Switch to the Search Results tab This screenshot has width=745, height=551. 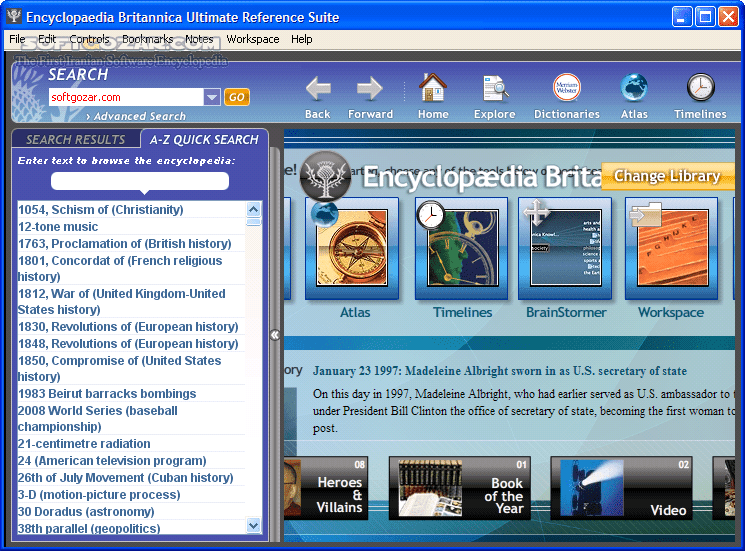pos(76,139)
